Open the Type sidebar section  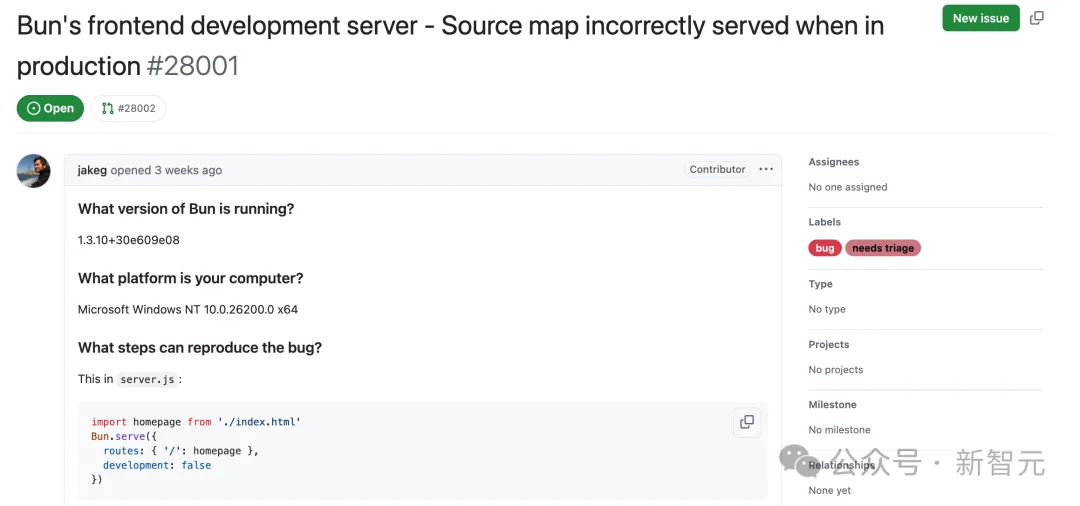coord(821,284)
